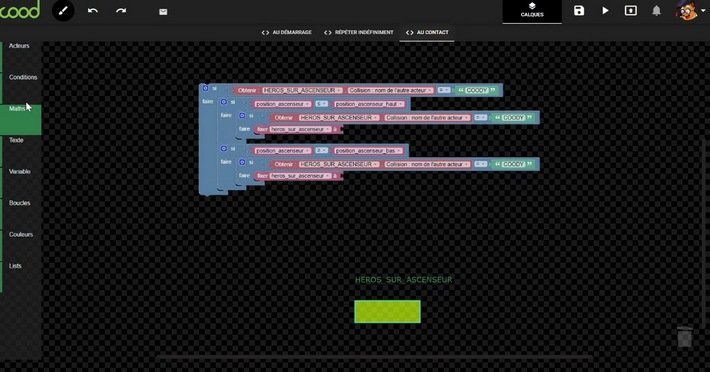Image resolution: width=710 pixels, height=372 pixels.
Task: Open the Variable blocks category
Action: (19, 172)
